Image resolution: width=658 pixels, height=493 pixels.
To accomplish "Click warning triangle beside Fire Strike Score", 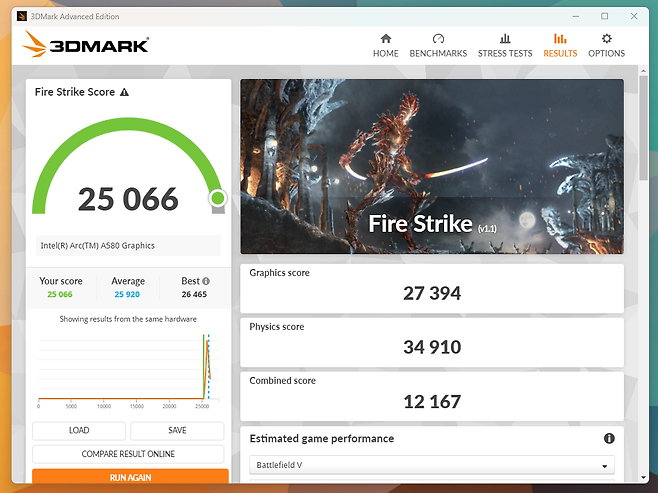I will [x=124, y=92].
